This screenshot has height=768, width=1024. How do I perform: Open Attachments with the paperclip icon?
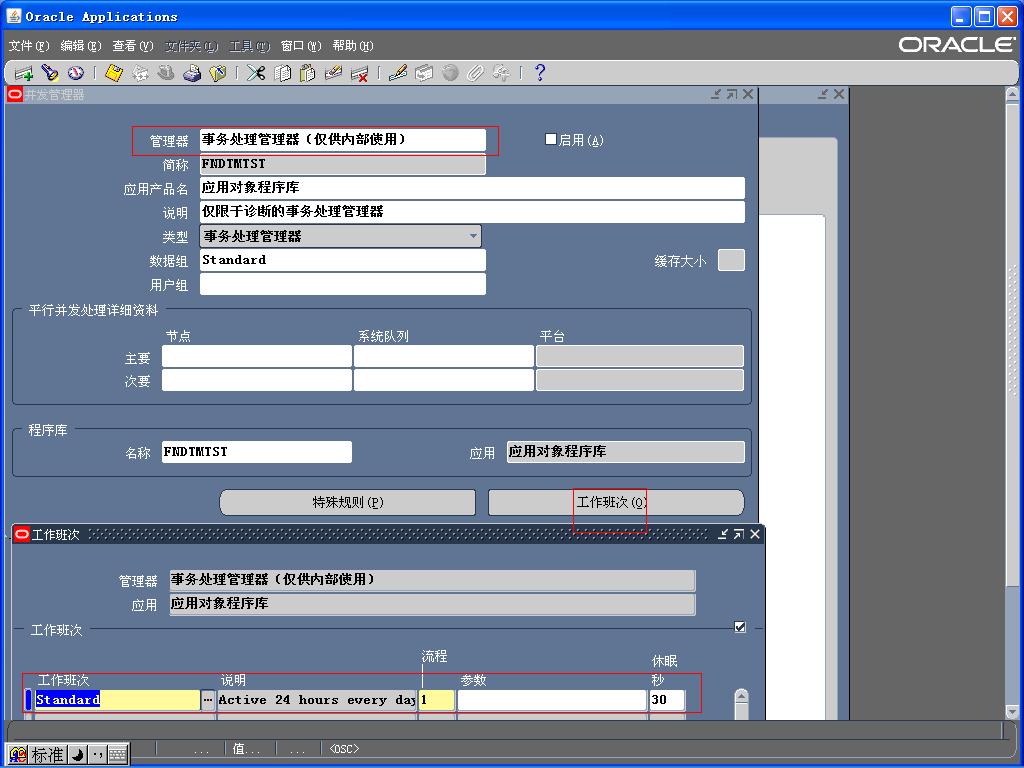tap(475, 73)
